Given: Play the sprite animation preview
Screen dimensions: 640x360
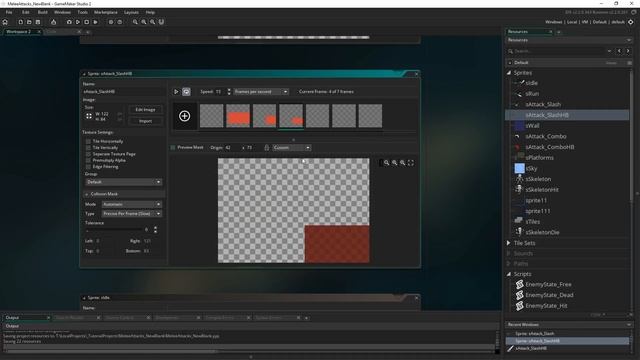Looking at the screenshot, I should pos(176,92).
